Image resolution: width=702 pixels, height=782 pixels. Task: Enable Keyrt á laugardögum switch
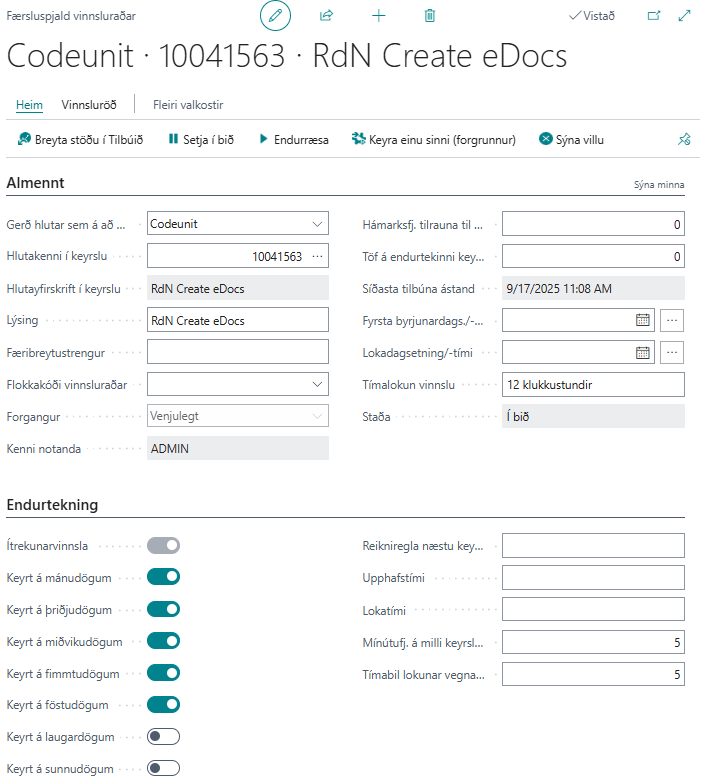click(163, 737)
